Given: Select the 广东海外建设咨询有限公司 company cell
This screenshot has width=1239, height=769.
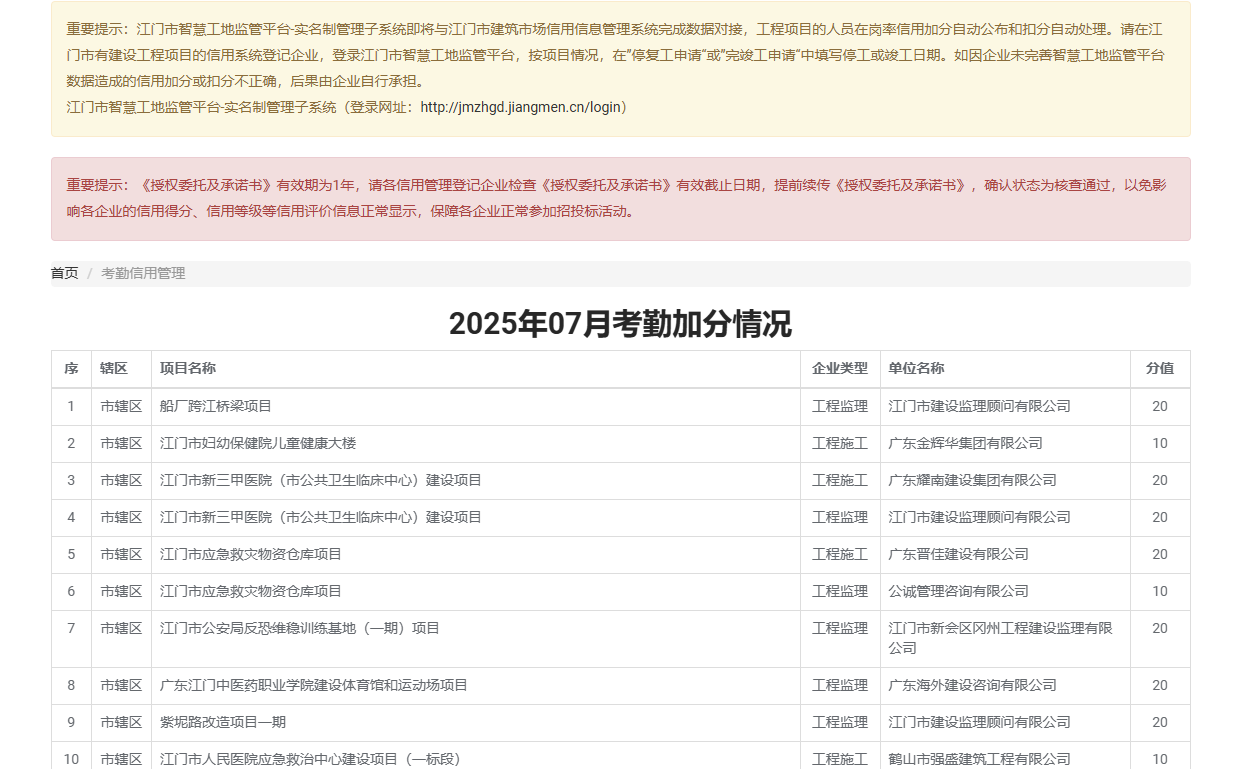Looking at the screenshot, I should 1006,685.
